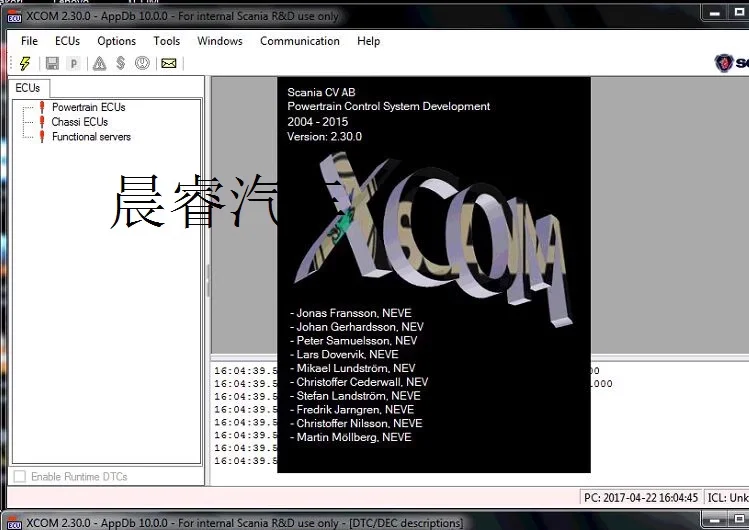The image size is (749, 530).
Task: Open the Tools menu
Action: click(167, 41)
